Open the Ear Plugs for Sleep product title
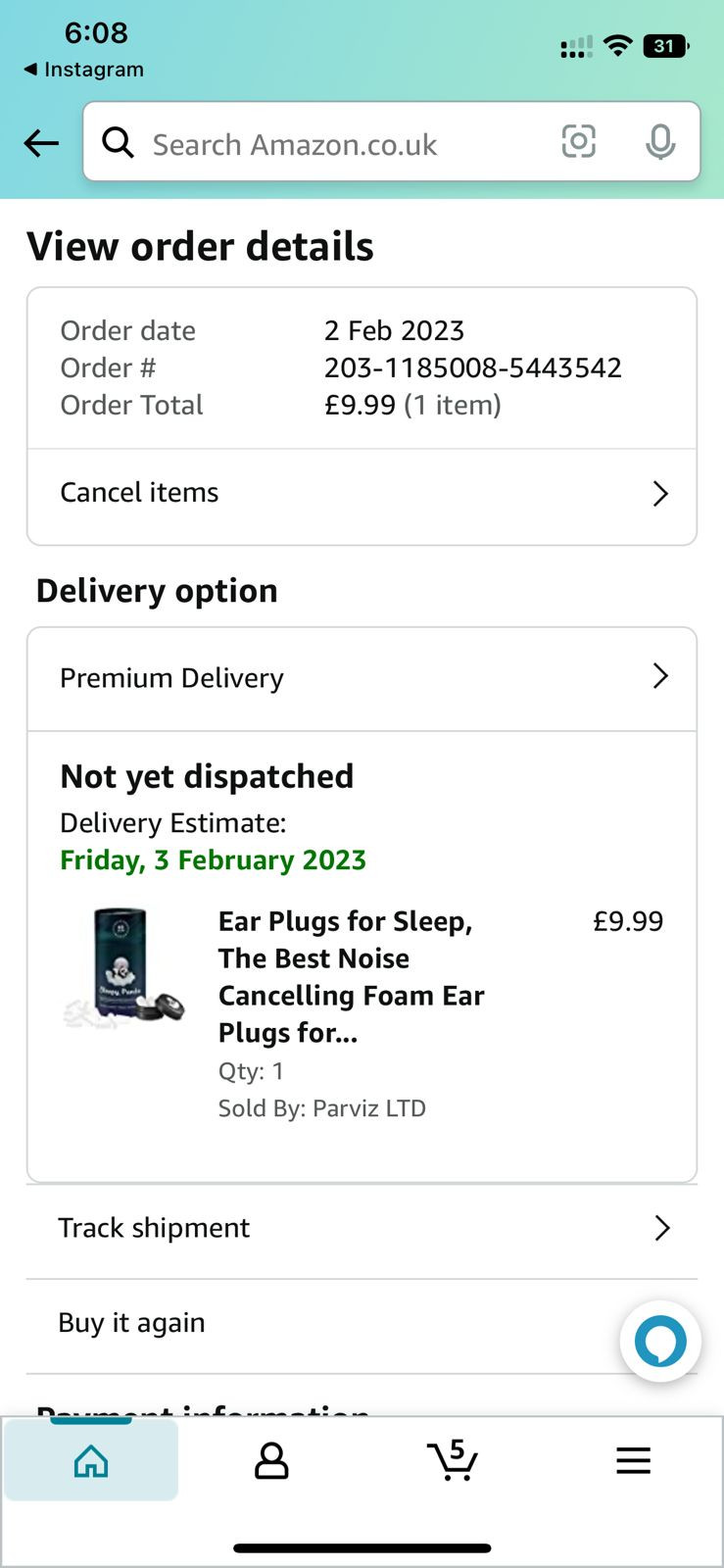This screenshot has height=1568, width=724. point(351,976)
